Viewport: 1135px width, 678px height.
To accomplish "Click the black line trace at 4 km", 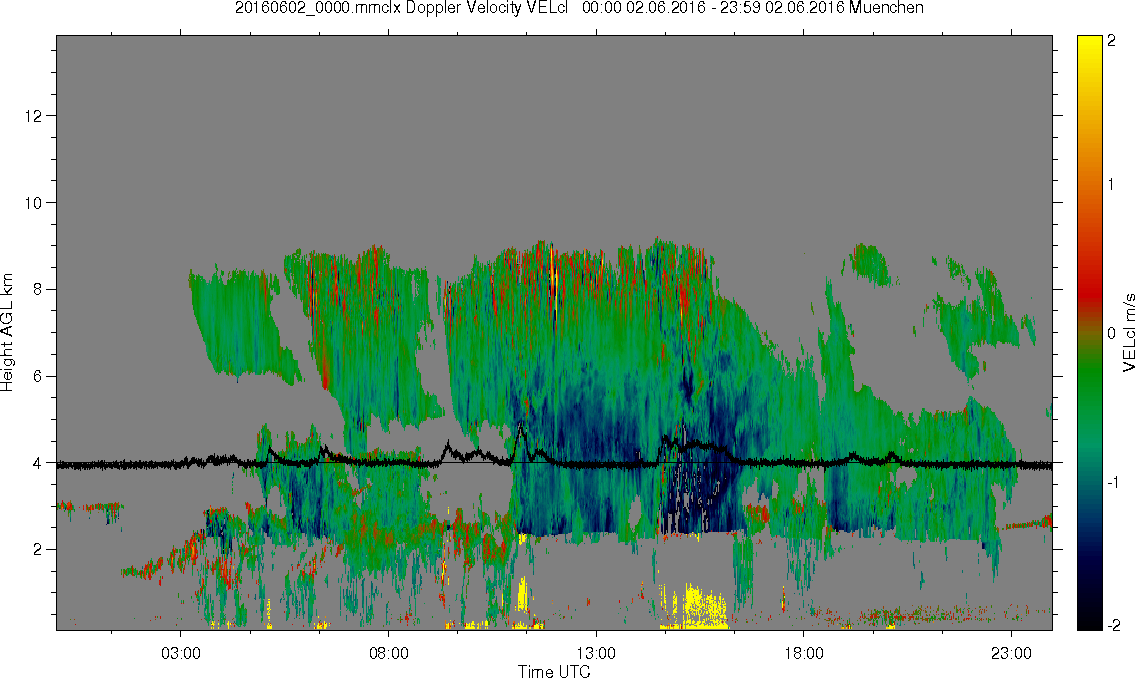I will pos(554,463).
